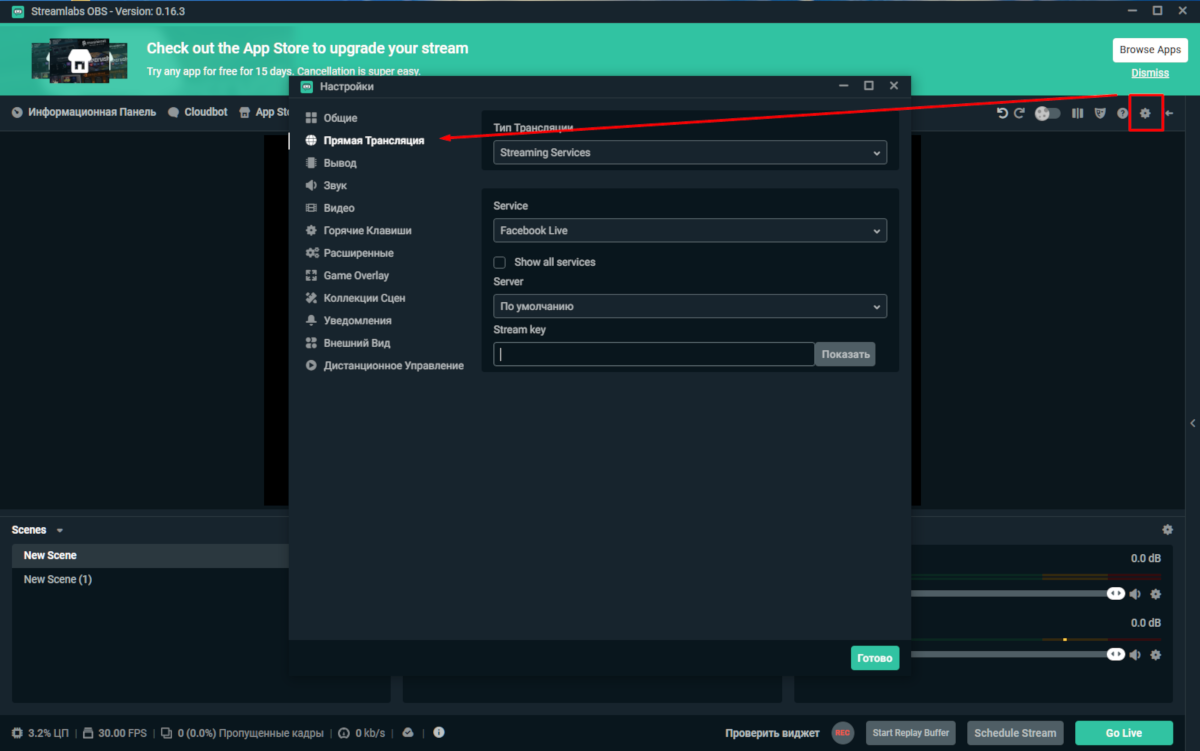
Task: Click the Показать stream key button
Action: [x=846, y=354]
